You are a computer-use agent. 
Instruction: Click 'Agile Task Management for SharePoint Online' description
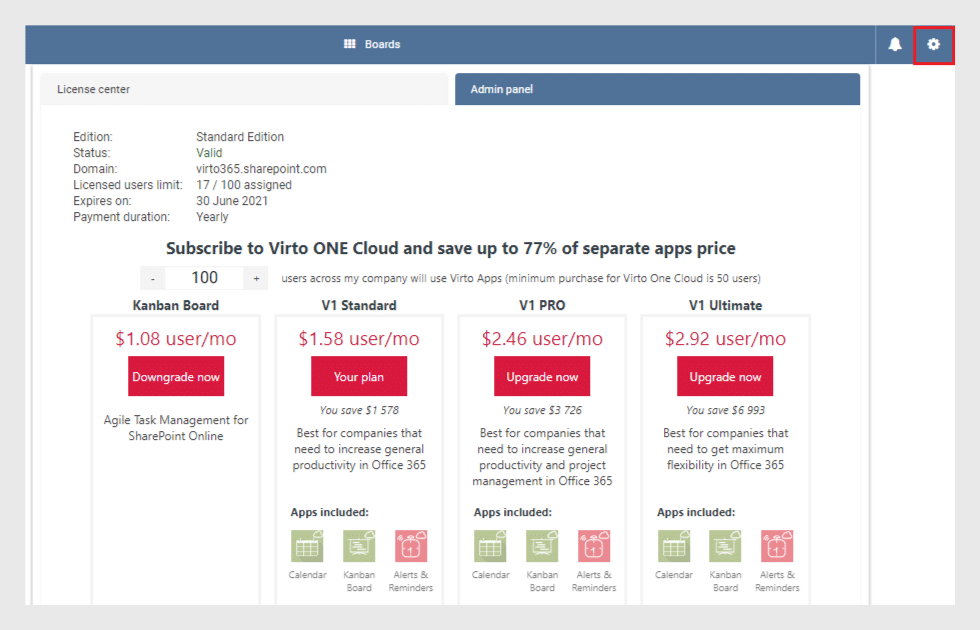176,428
